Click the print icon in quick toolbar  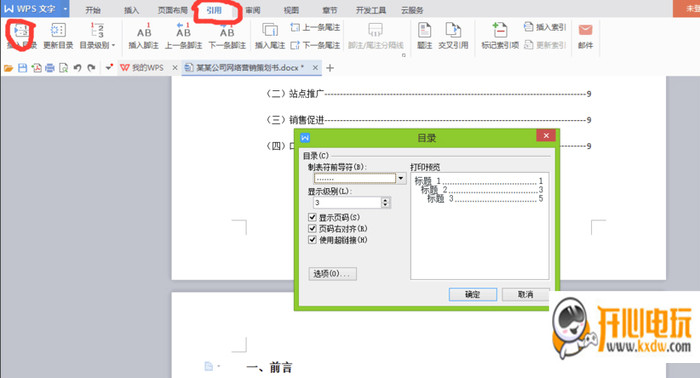(50, 68)
